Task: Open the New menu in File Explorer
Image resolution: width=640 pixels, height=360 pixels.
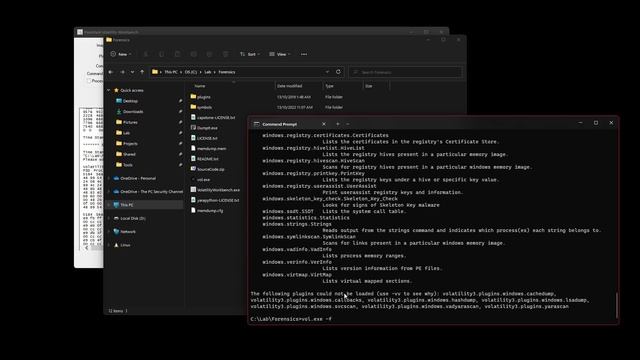Action: [121, 54]
